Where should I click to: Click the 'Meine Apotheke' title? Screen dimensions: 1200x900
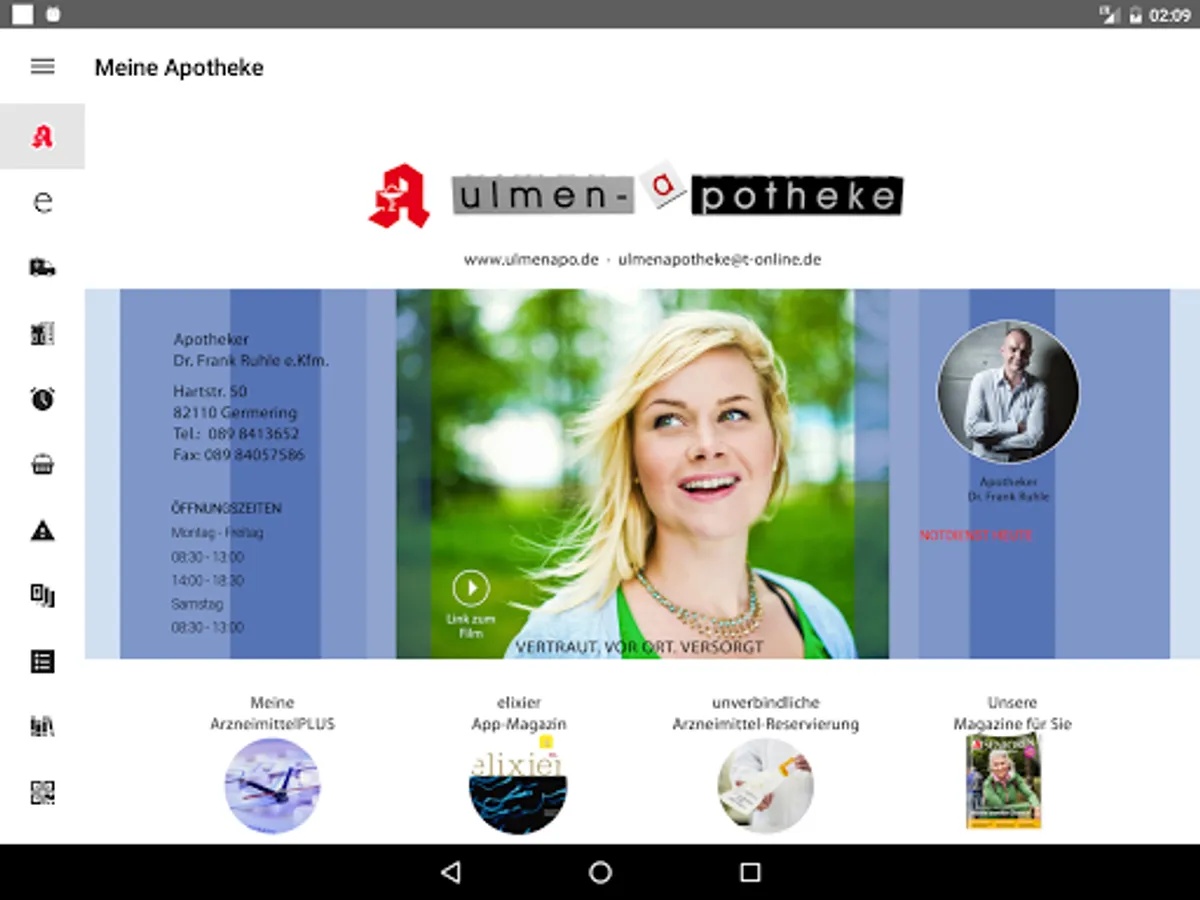(179, 68)
